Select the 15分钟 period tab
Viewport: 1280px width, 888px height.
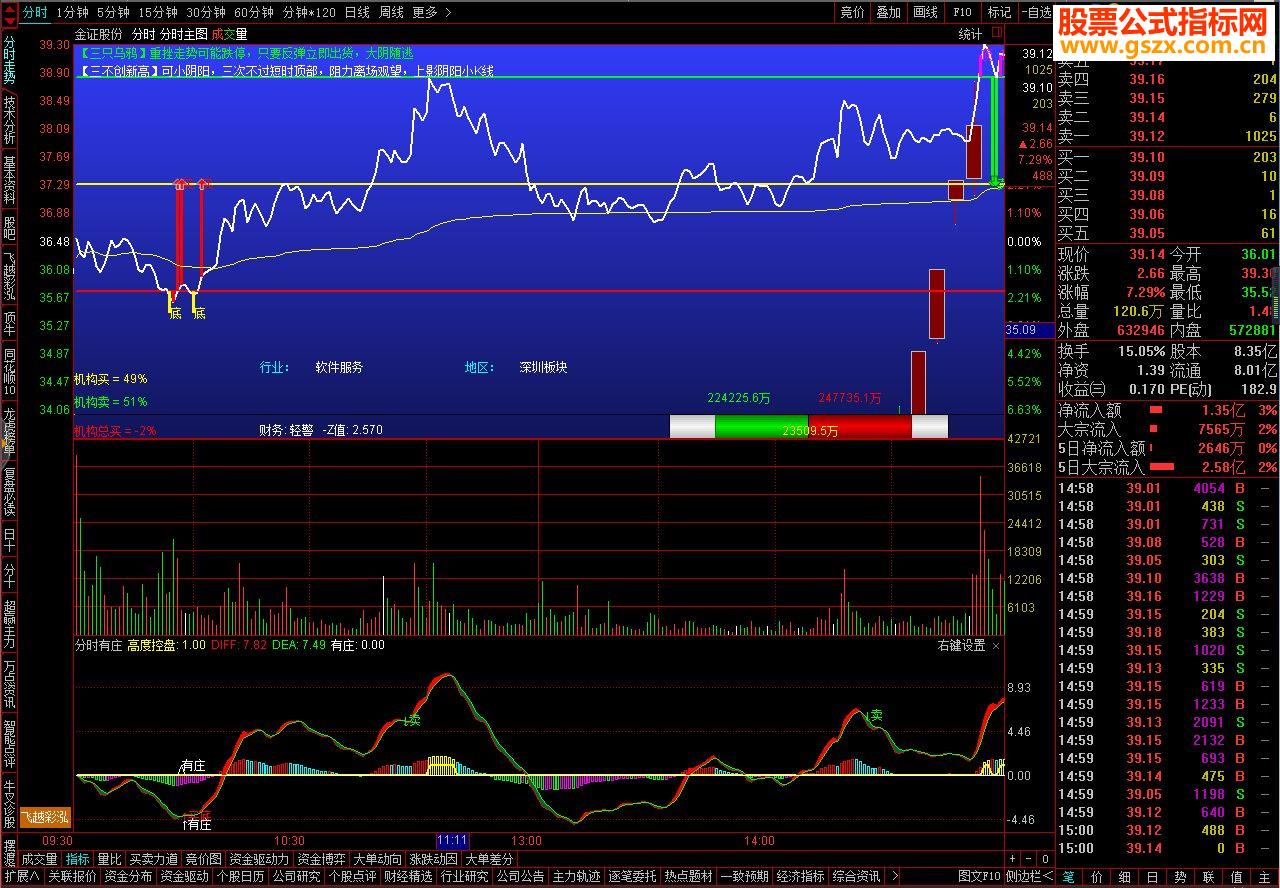tap(158, 12)
